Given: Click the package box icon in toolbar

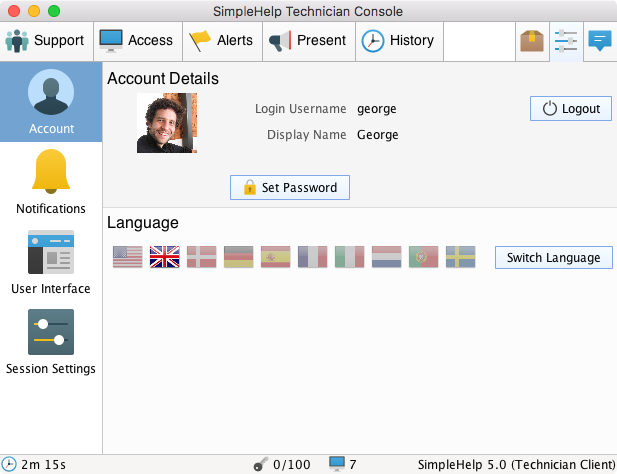Looking at the screenshot, I should click(x=532, y=41).
